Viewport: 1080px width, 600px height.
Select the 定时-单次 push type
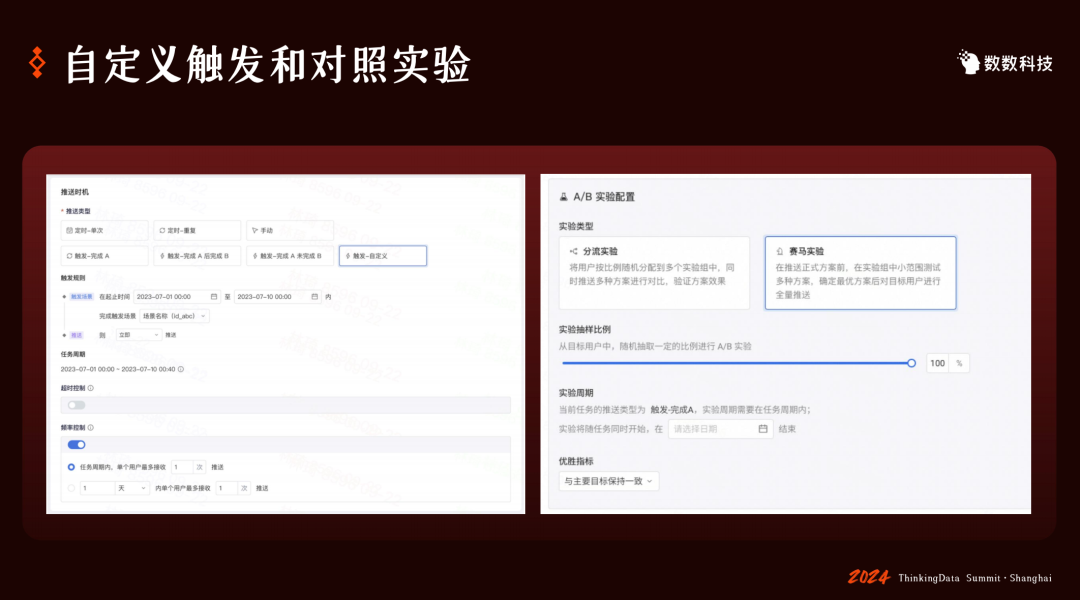[x=104, y=230]
